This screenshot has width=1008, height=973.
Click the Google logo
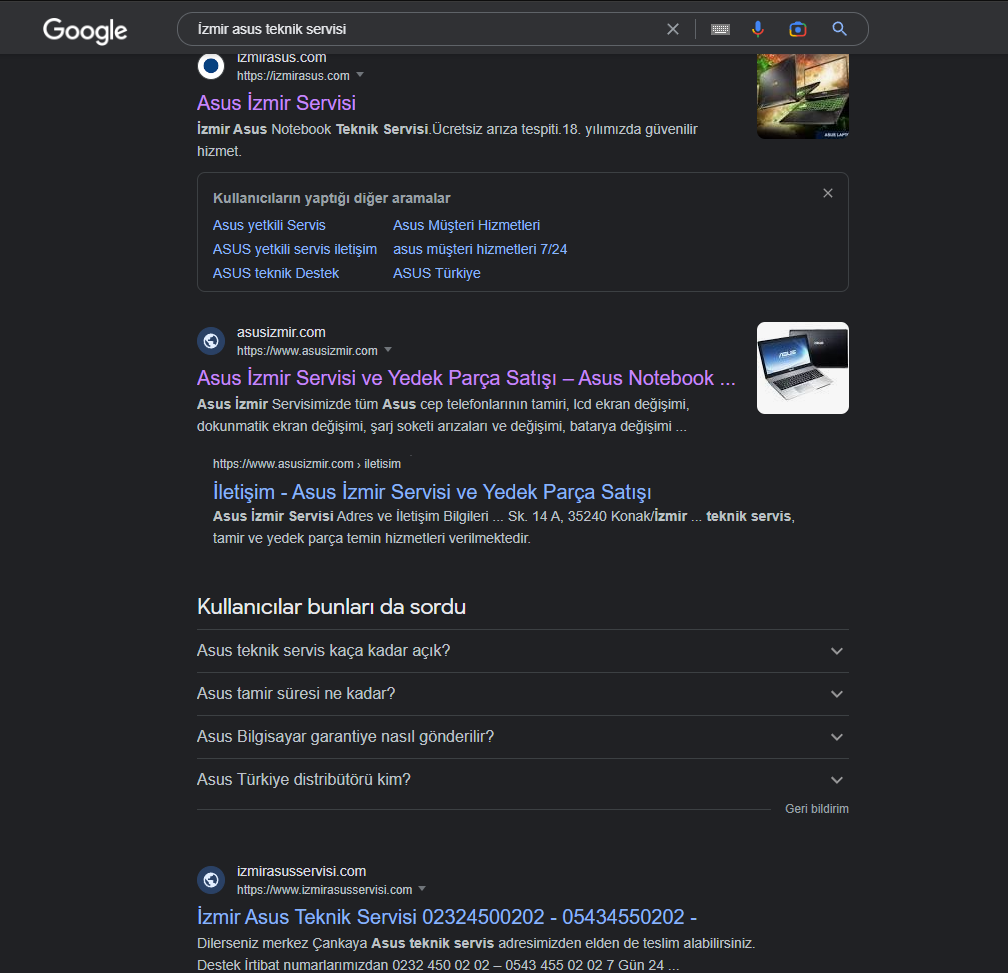click(85, 30)
